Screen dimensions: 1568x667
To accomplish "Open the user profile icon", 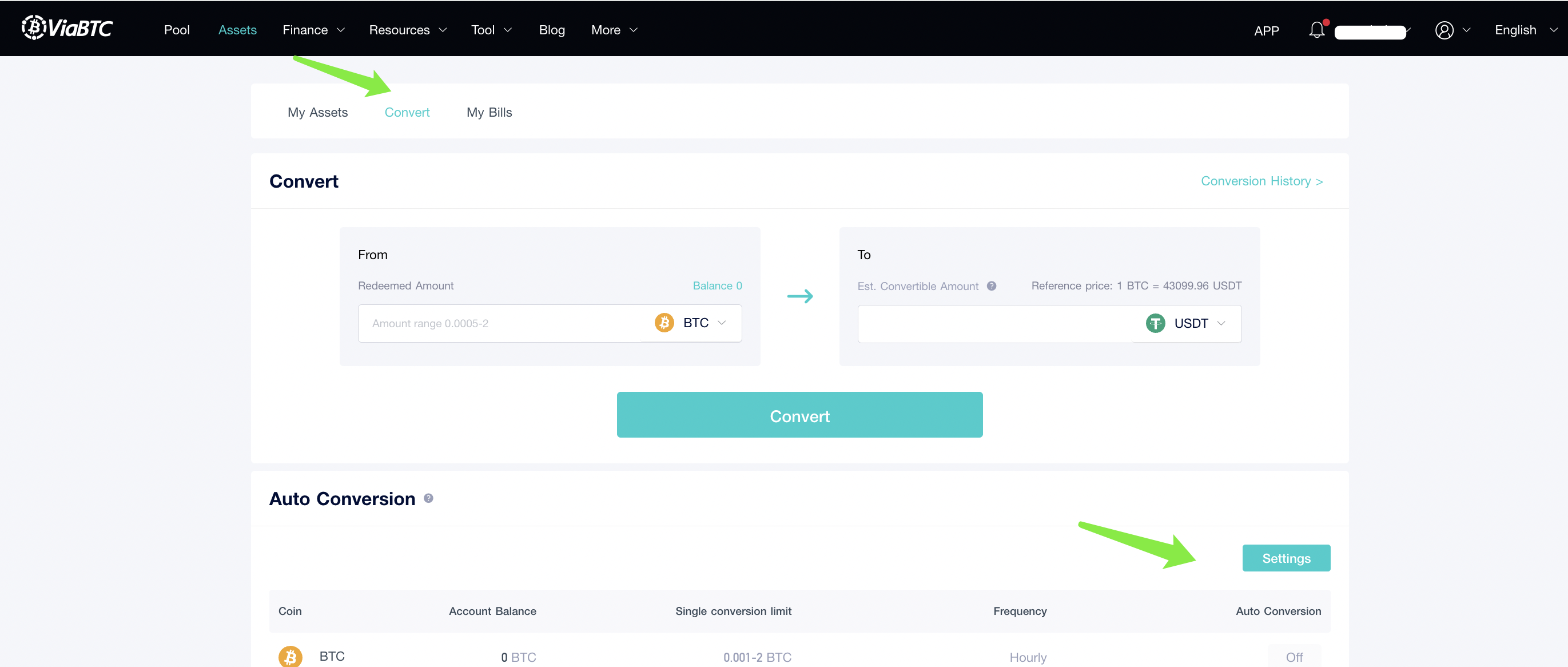I will (x=1446, y=29).
